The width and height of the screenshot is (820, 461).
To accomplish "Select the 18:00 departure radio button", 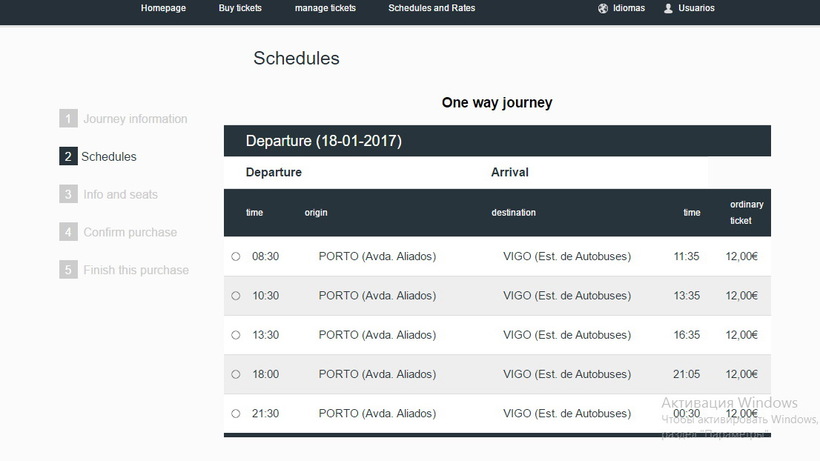I will (236, 374).
